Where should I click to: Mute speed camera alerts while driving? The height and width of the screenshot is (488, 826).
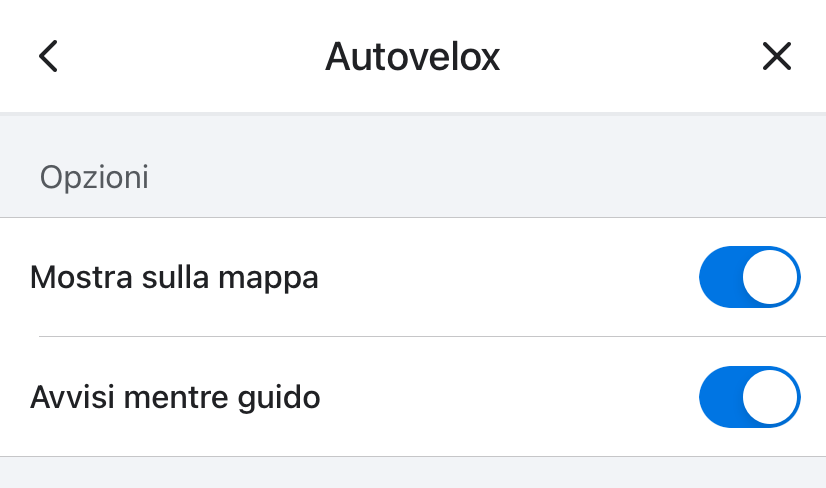tap(749, 397)
